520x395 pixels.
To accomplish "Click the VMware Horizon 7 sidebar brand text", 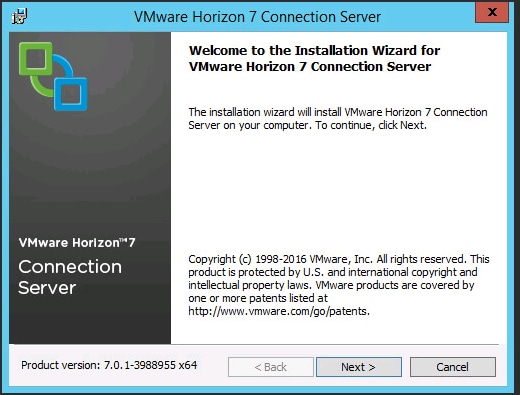I will coord(77,243).
